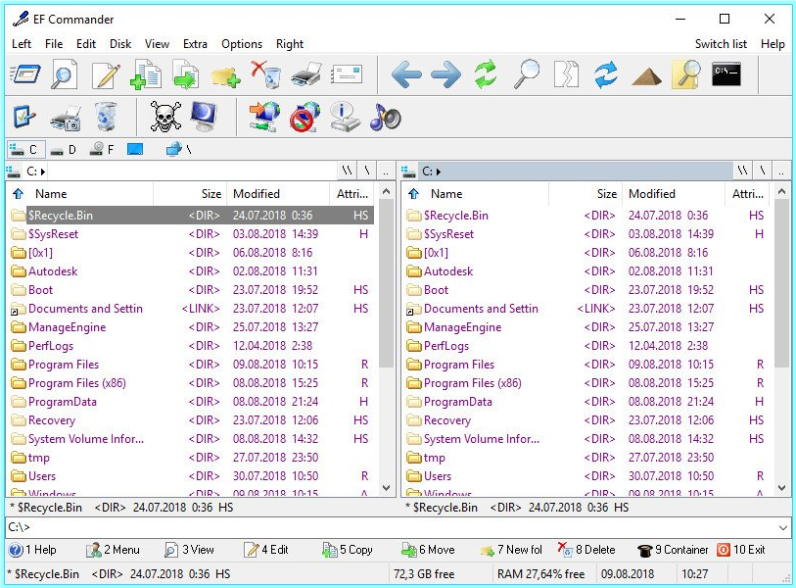The width and height of the screenshot is (796, 588).
Task: Switch to drive D button
Action: tap(63, 150)
